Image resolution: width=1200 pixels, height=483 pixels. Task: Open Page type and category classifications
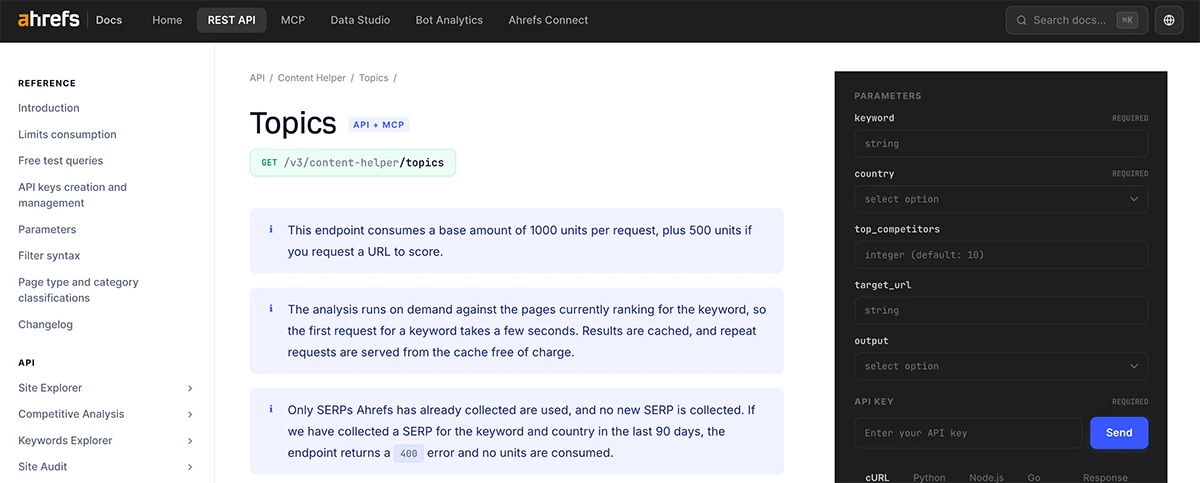[78, 290]
